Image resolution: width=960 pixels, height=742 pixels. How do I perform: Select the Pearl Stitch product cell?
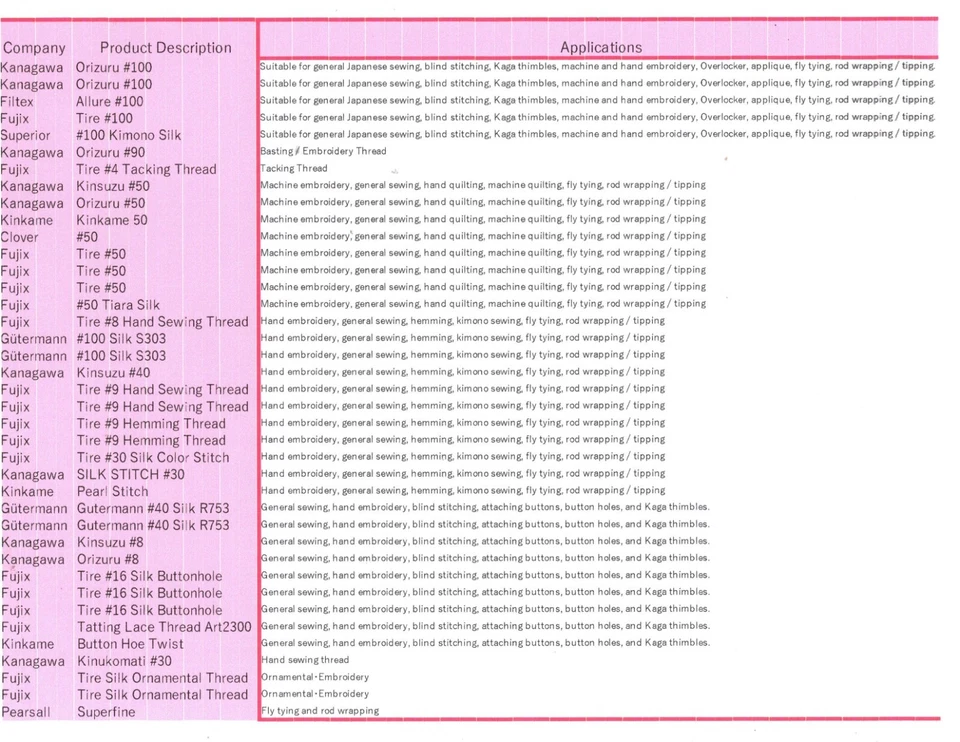pyautogui.click(x=113, y=492)
